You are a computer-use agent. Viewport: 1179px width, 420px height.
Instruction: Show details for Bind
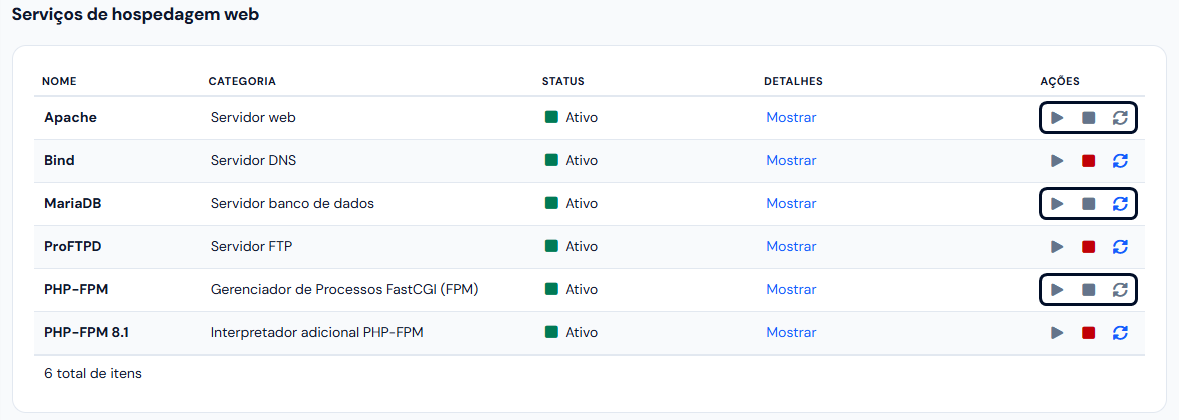coord(791,160)
